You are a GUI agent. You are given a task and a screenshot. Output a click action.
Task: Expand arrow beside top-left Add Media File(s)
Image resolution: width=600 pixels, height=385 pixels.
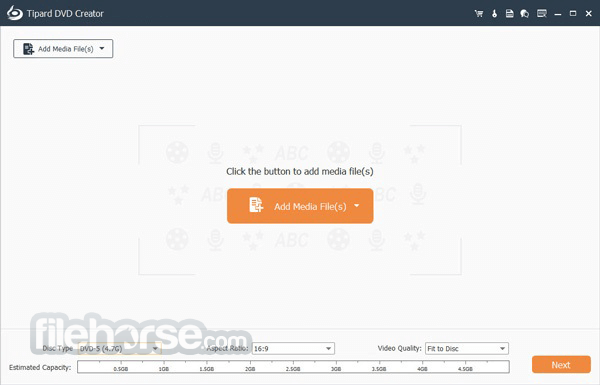point(102,49)
